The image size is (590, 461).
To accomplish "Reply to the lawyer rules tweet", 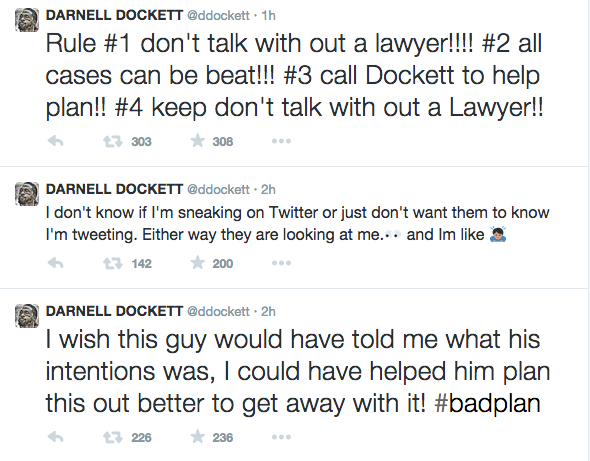I will 56,141.
